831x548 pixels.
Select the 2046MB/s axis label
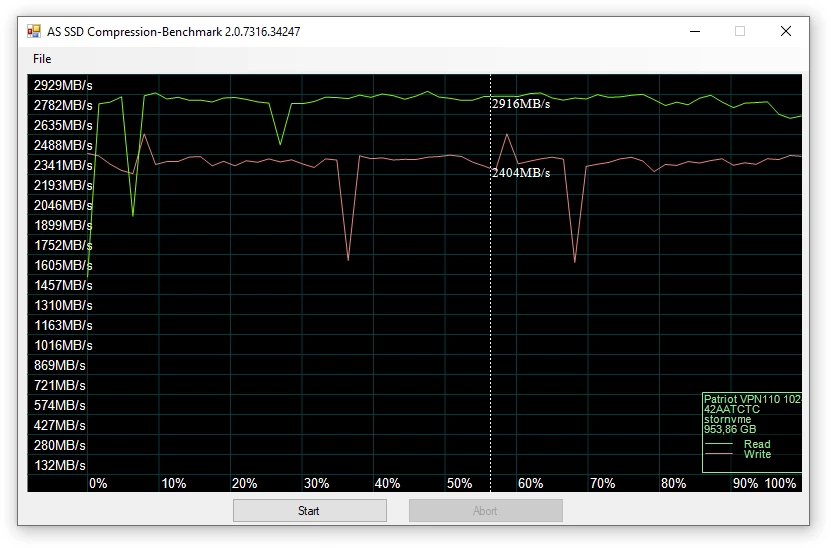(x=63, y=205)
